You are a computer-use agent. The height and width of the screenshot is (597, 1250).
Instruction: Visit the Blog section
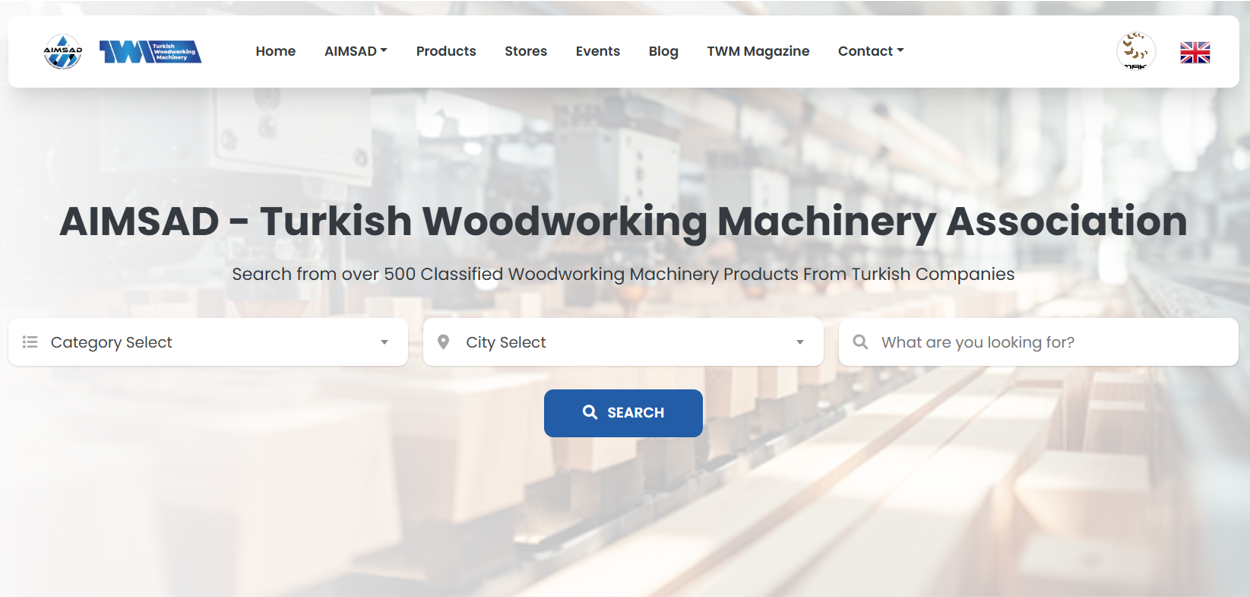click(x=663, y=51)
